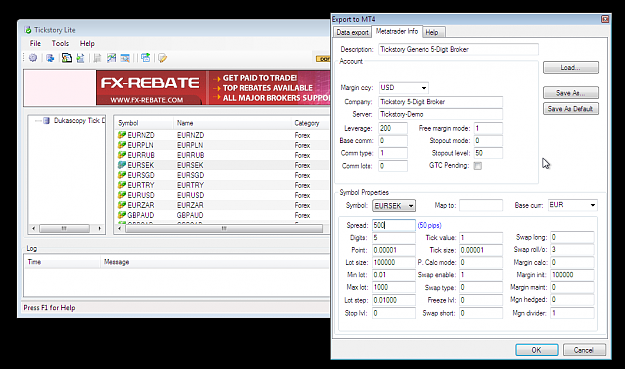
Task: Click the Save As Default button
Action: coord(570,108)
